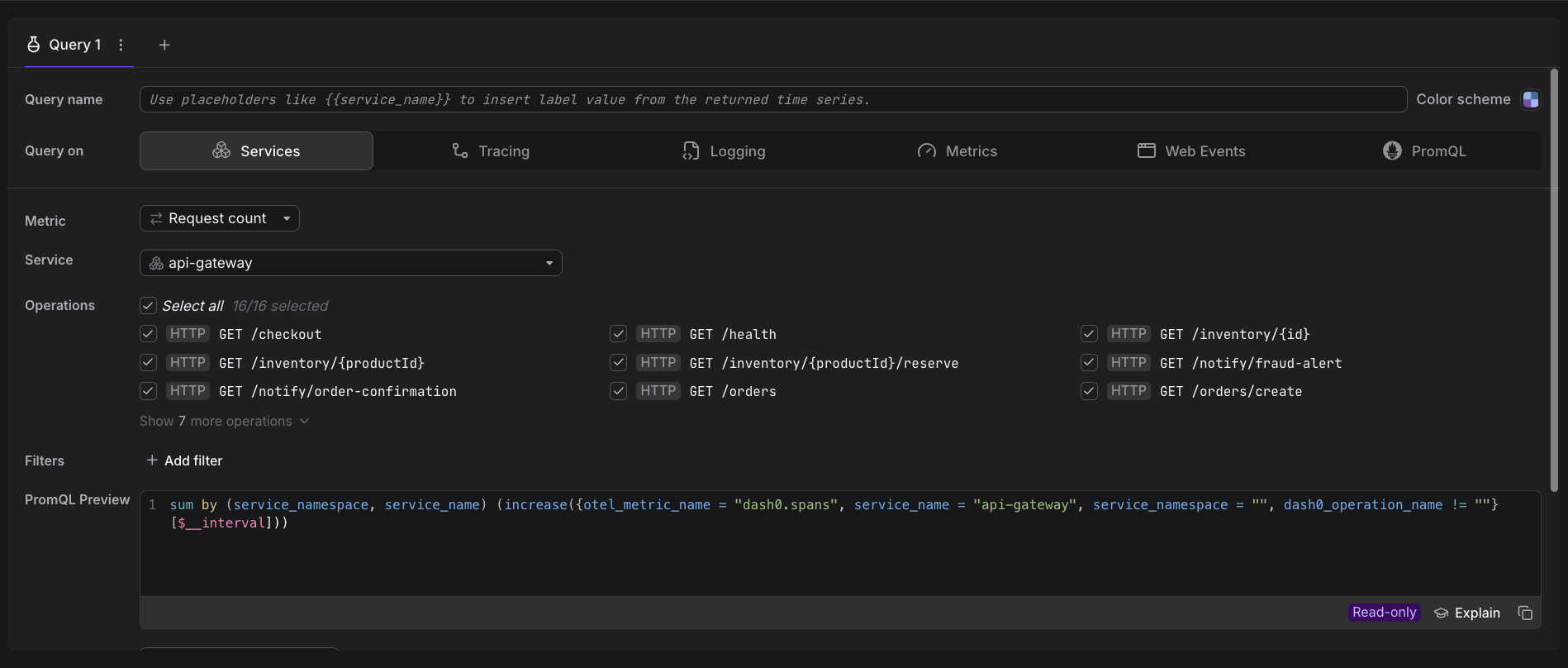Click the three-dot menu beside Query 1
1568x668 pixels.
tap(121, 45)
